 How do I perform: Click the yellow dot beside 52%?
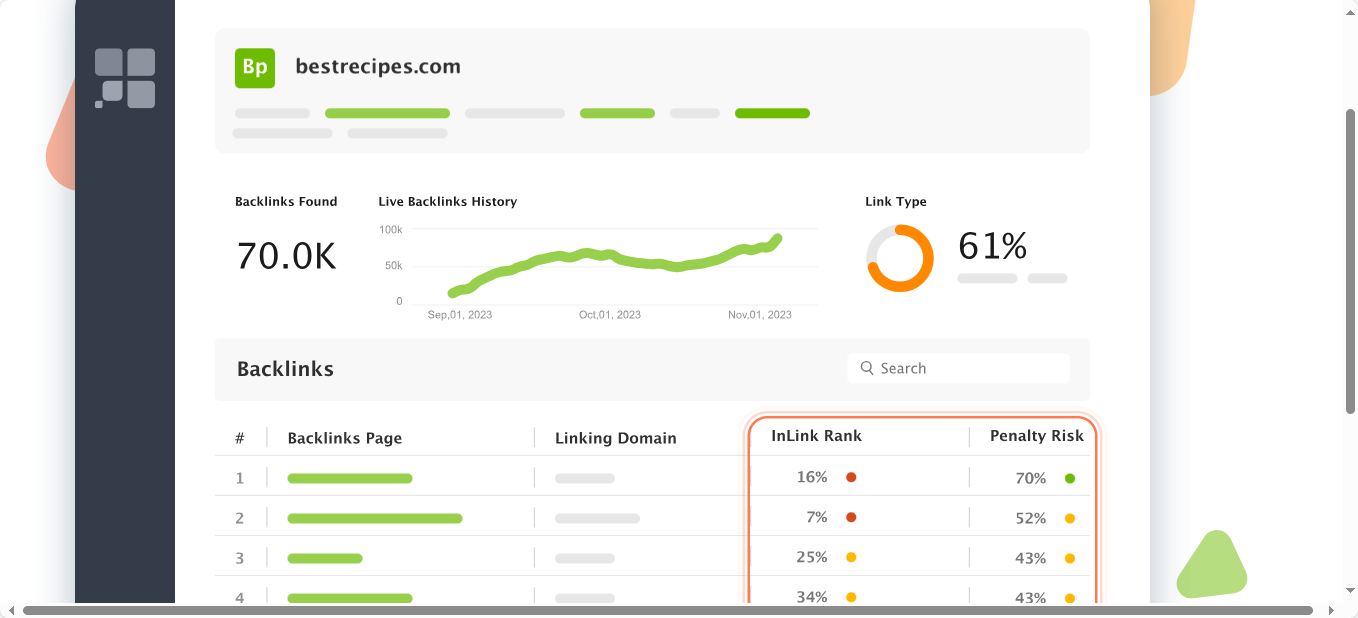[x=1070, y=518]
